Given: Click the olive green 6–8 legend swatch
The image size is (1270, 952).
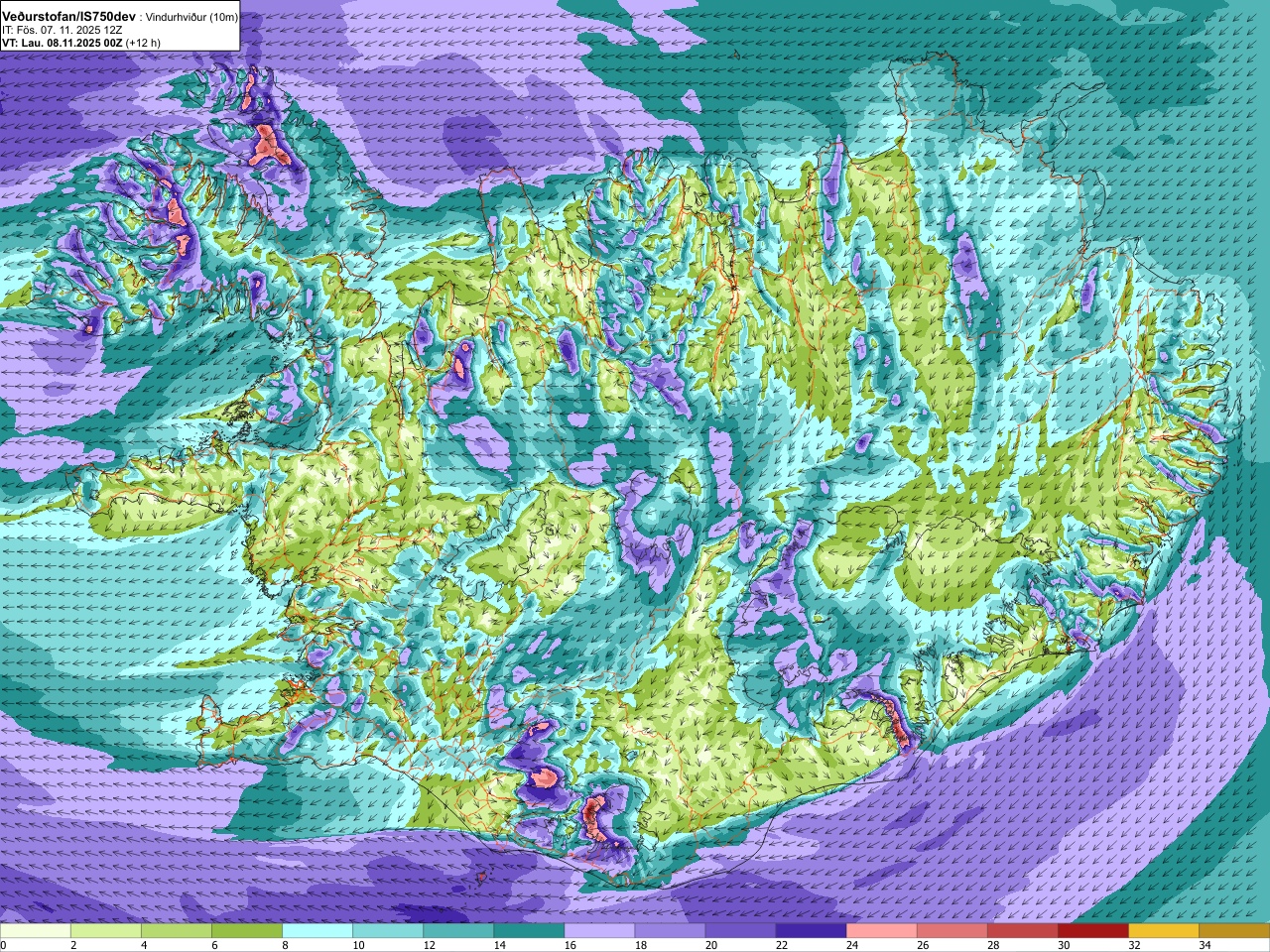Looking at the screenshot, I should [247, 931].
